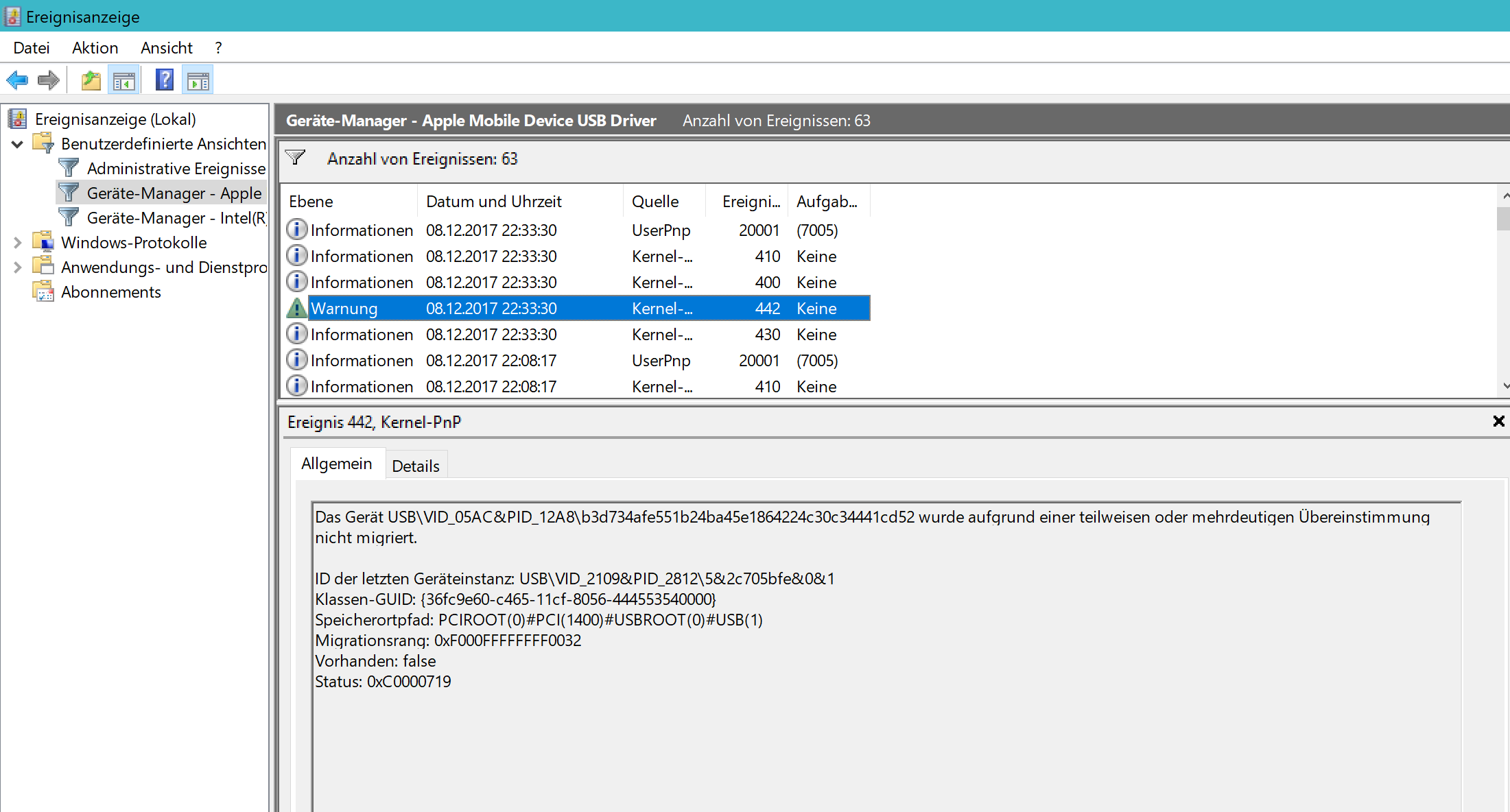Viewport: 1510px width, 812px height.
Task: Toggle the action pane toolbar icon
Action: tap(198, 80)
